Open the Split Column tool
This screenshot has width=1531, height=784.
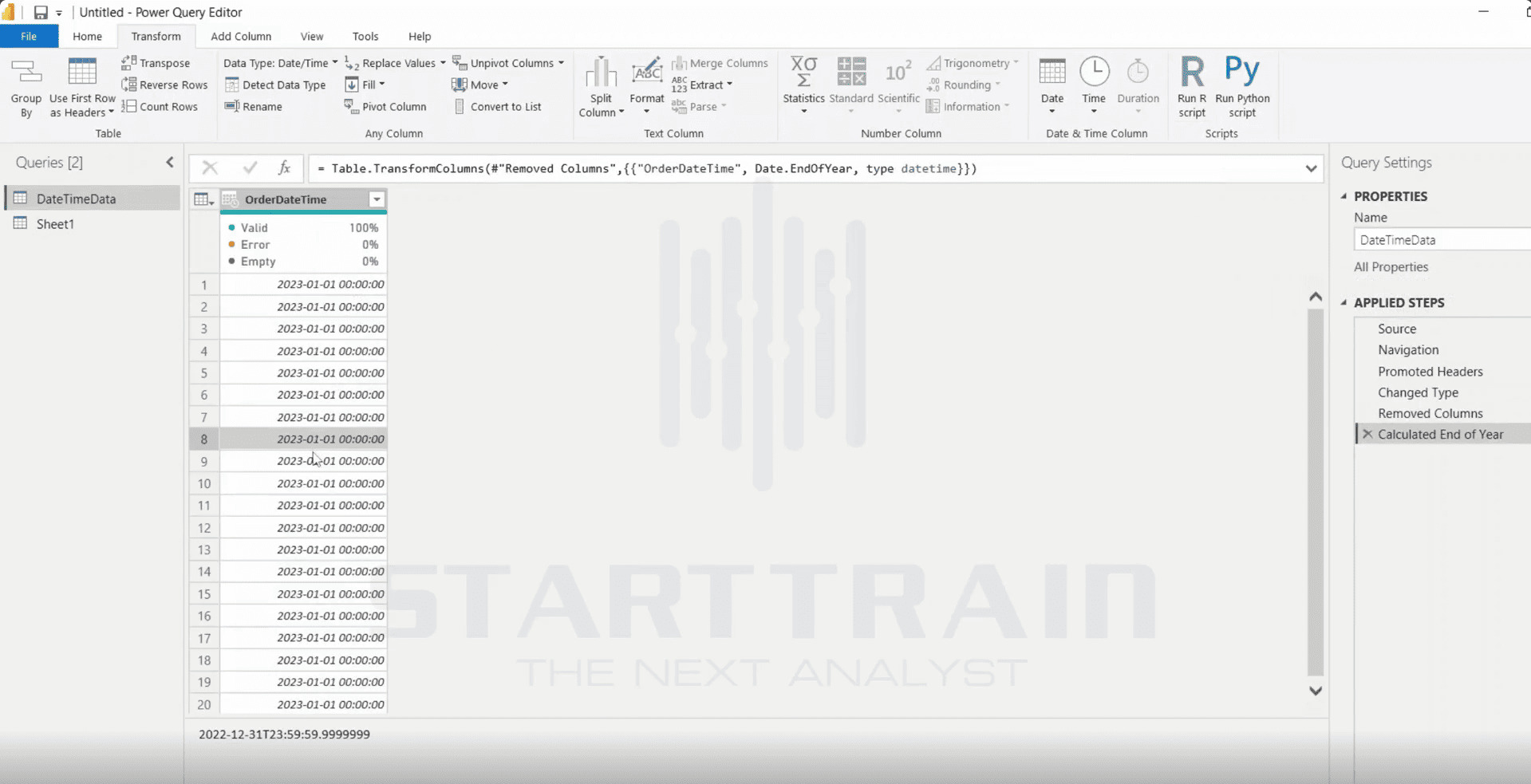pos(601,88)
